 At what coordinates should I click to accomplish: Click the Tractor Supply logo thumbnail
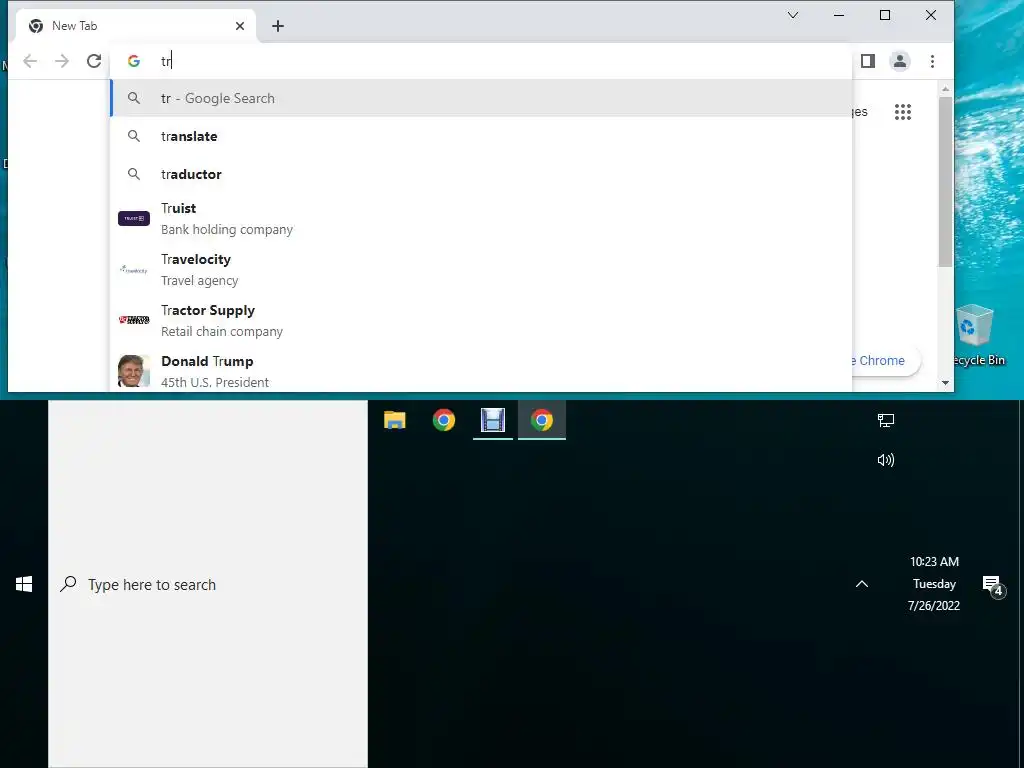pos(134,320)
